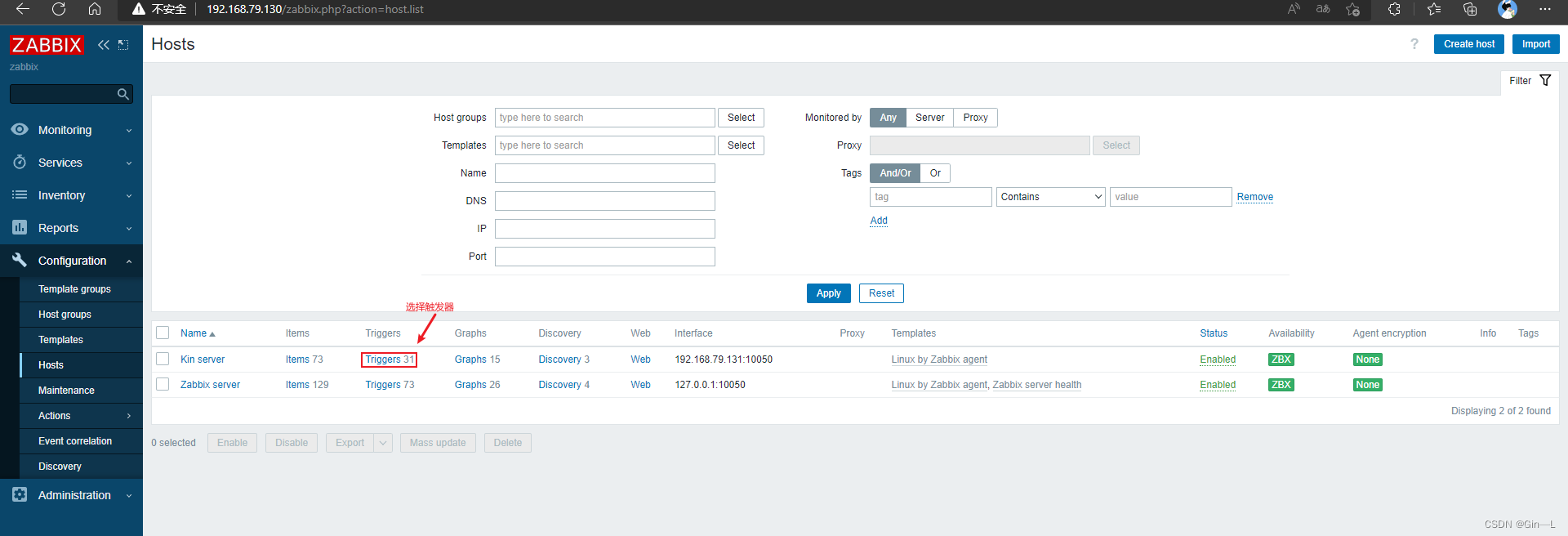Add page to favorites star icon
1568x536 pixels.
click(1353, 9)
